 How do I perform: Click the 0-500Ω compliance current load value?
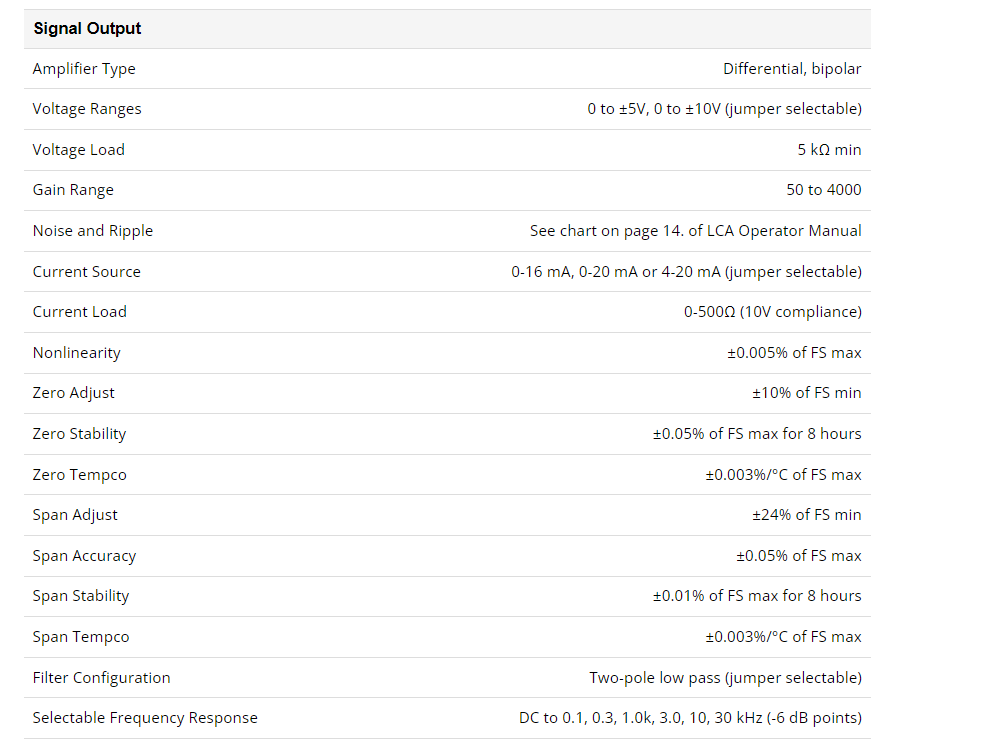[x=772, y=312]
